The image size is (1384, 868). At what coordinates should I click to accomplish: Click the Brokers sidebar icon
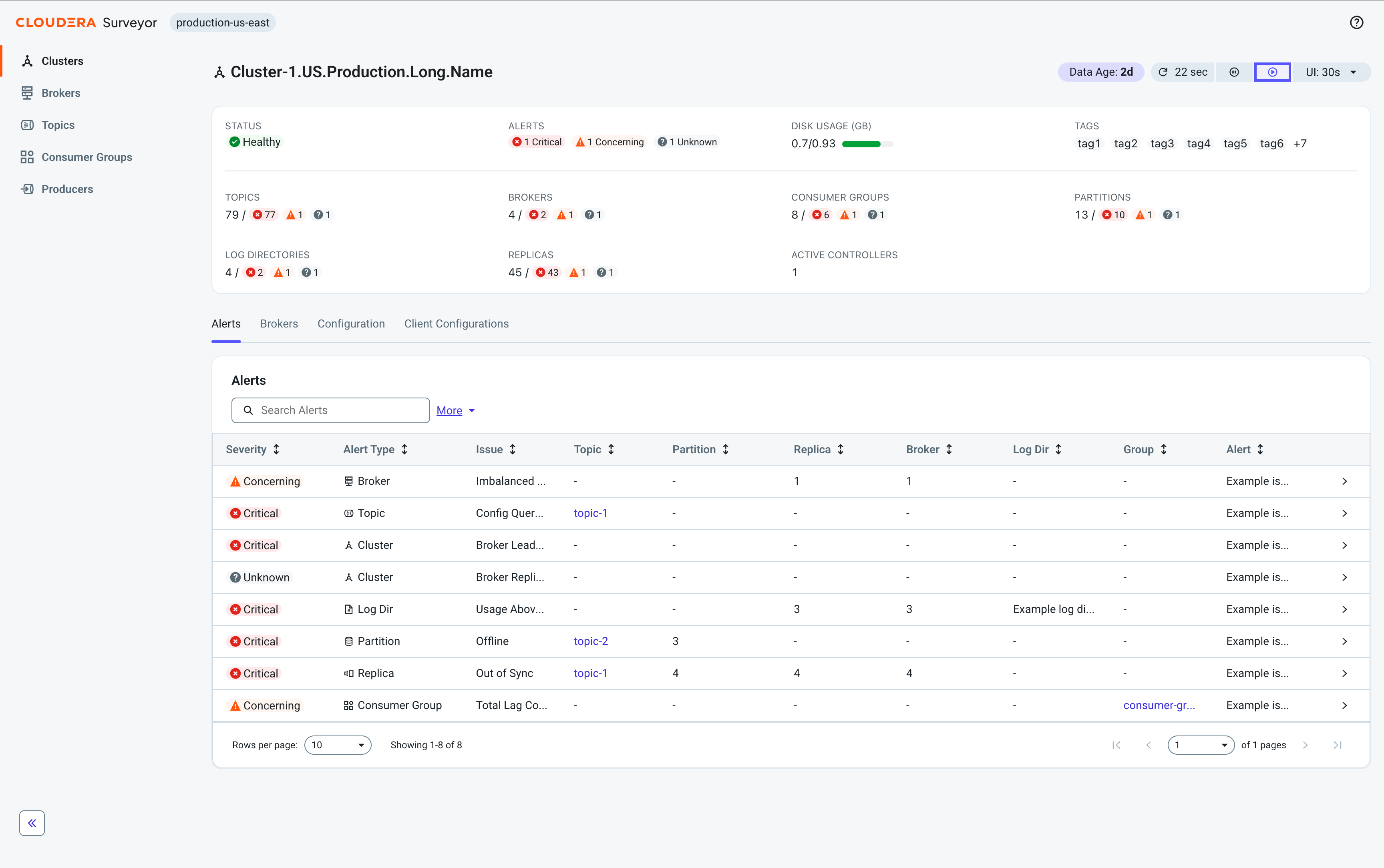(27, 93)
